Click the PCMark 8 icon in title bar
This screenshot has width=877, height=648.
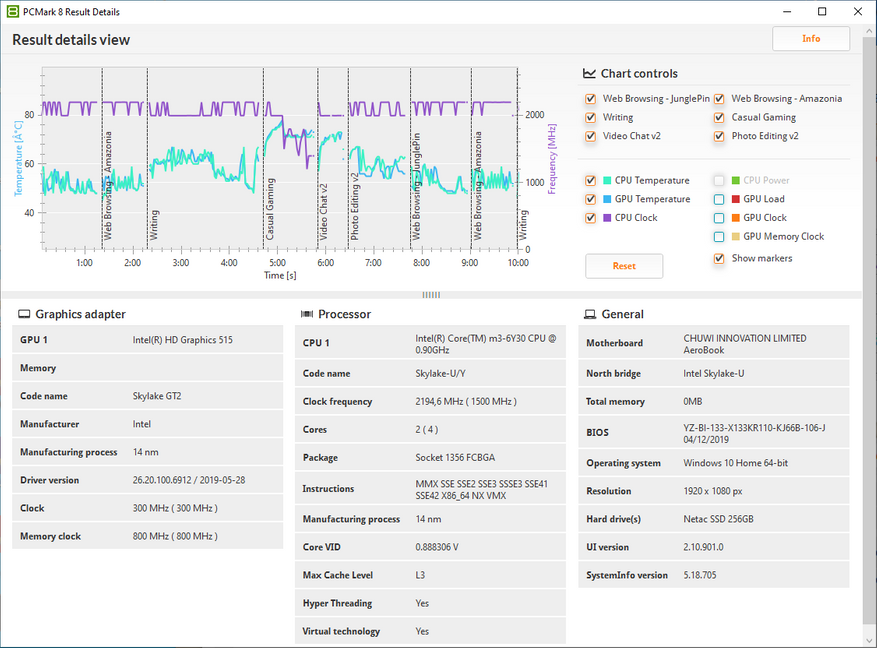pos(12,11)
